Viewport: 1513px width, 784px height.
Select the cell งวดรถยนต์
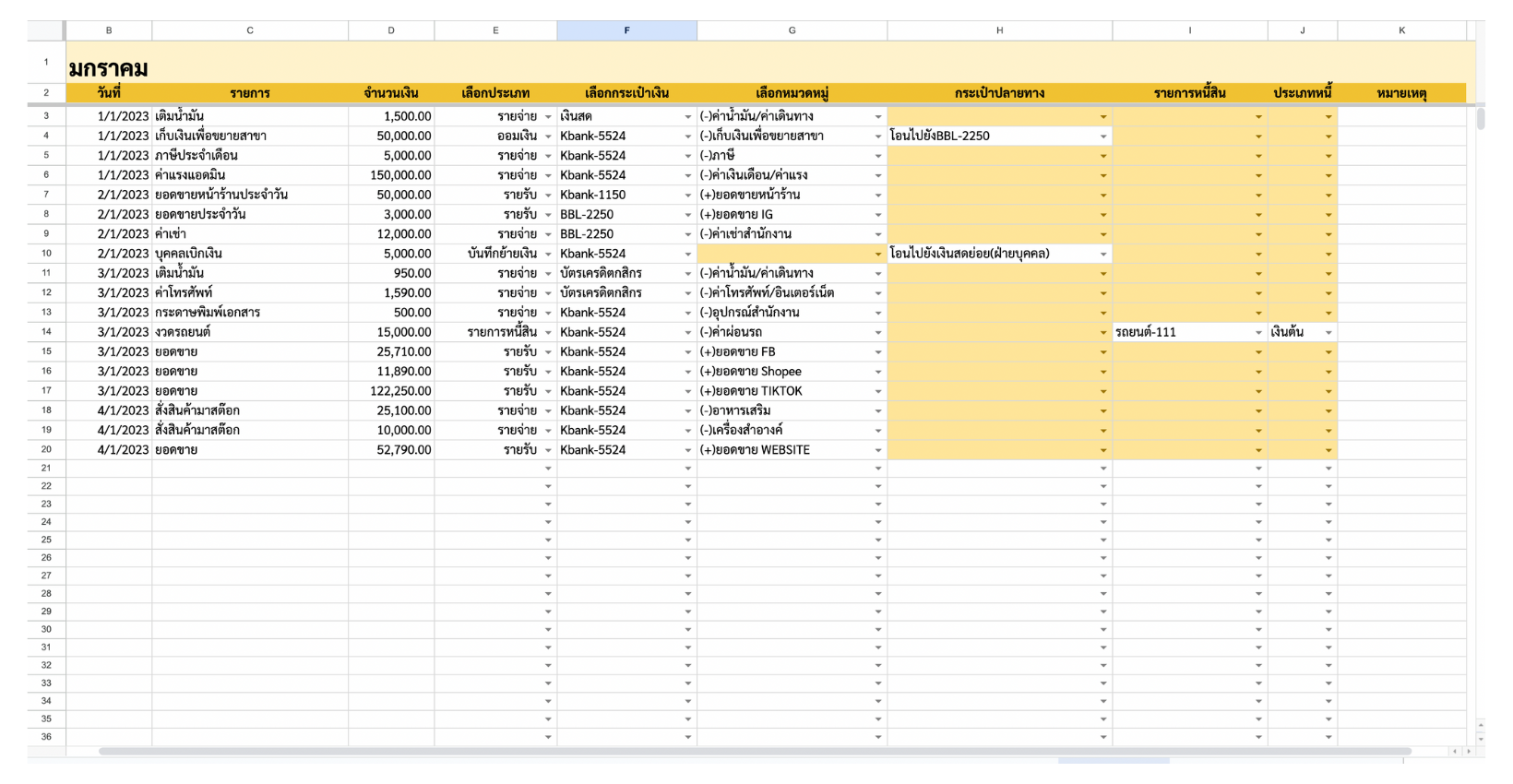point(250,332)
